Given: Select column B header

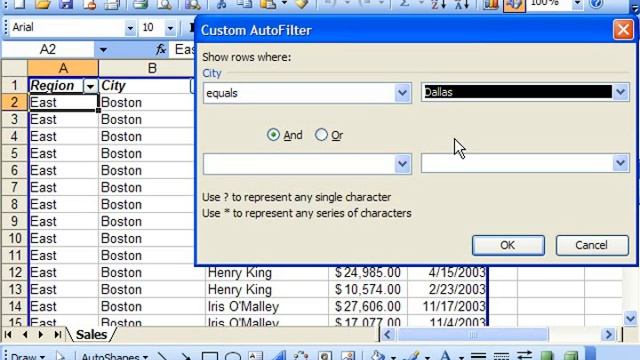Looking at the screenshot, I should (152, 68).
